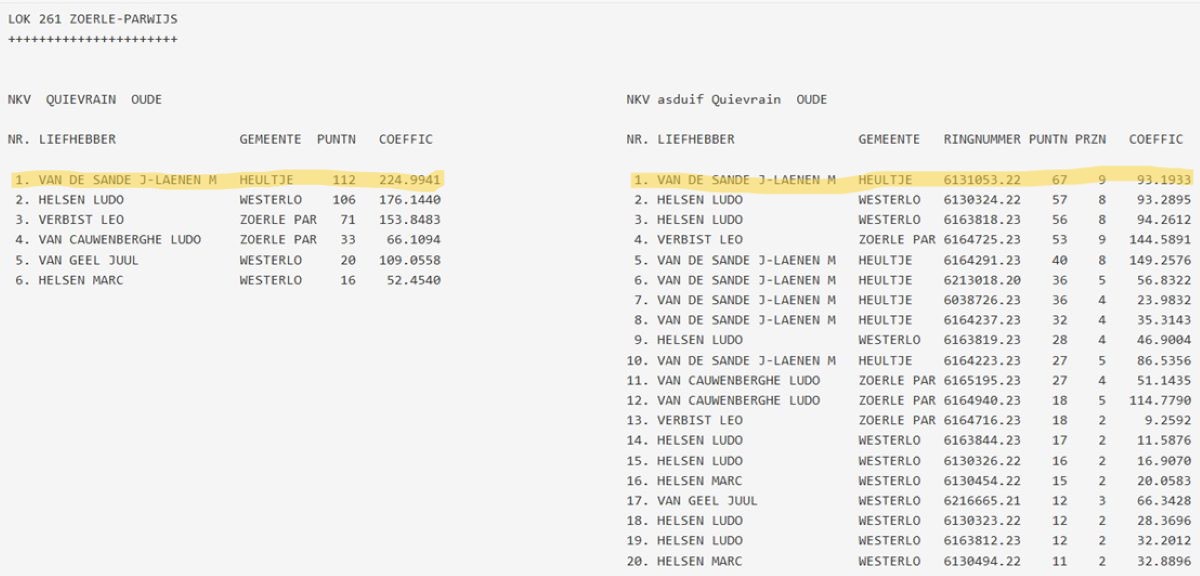The image size is (1200, 576).
Task: Select ring number 6038726.23
Action: pyautogui.click(x=982, y=300)
